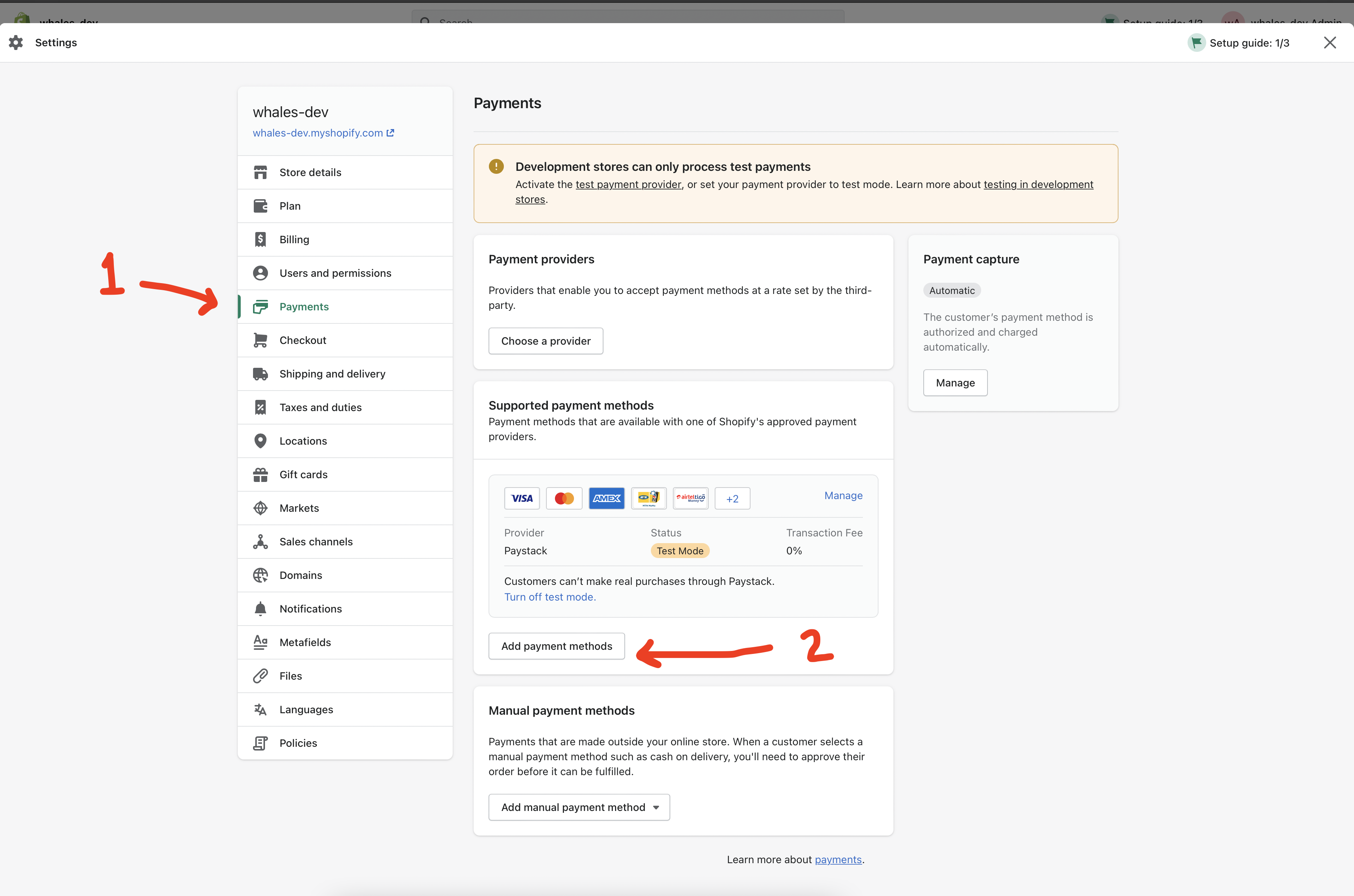Click the AirtelTigo Money logo
Image resolution: width=1354 pixels, height=896 pixels.
pos(690,498)
